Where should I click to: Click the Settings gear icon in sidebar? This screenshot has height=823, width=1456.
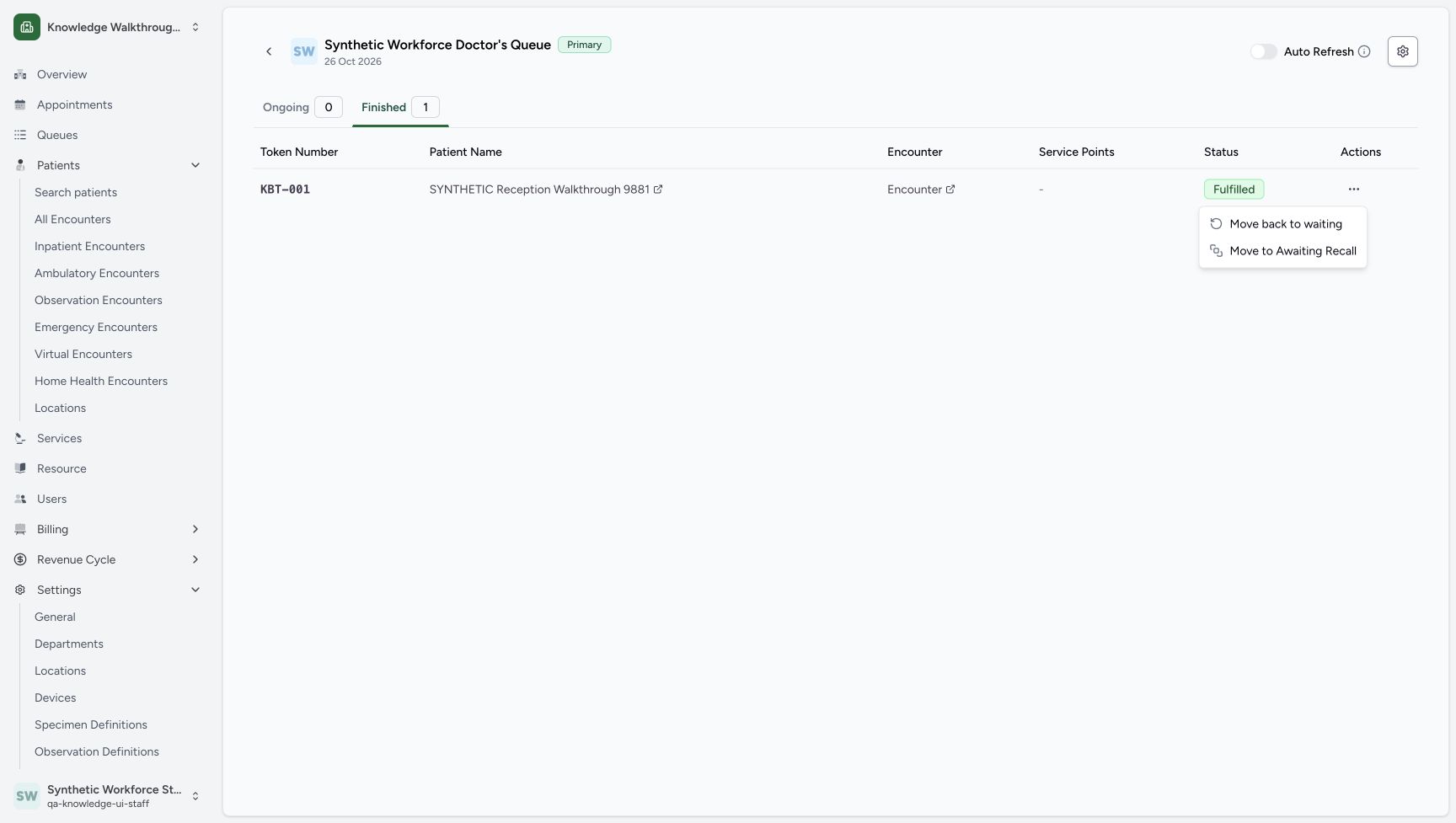coord(20,591)
